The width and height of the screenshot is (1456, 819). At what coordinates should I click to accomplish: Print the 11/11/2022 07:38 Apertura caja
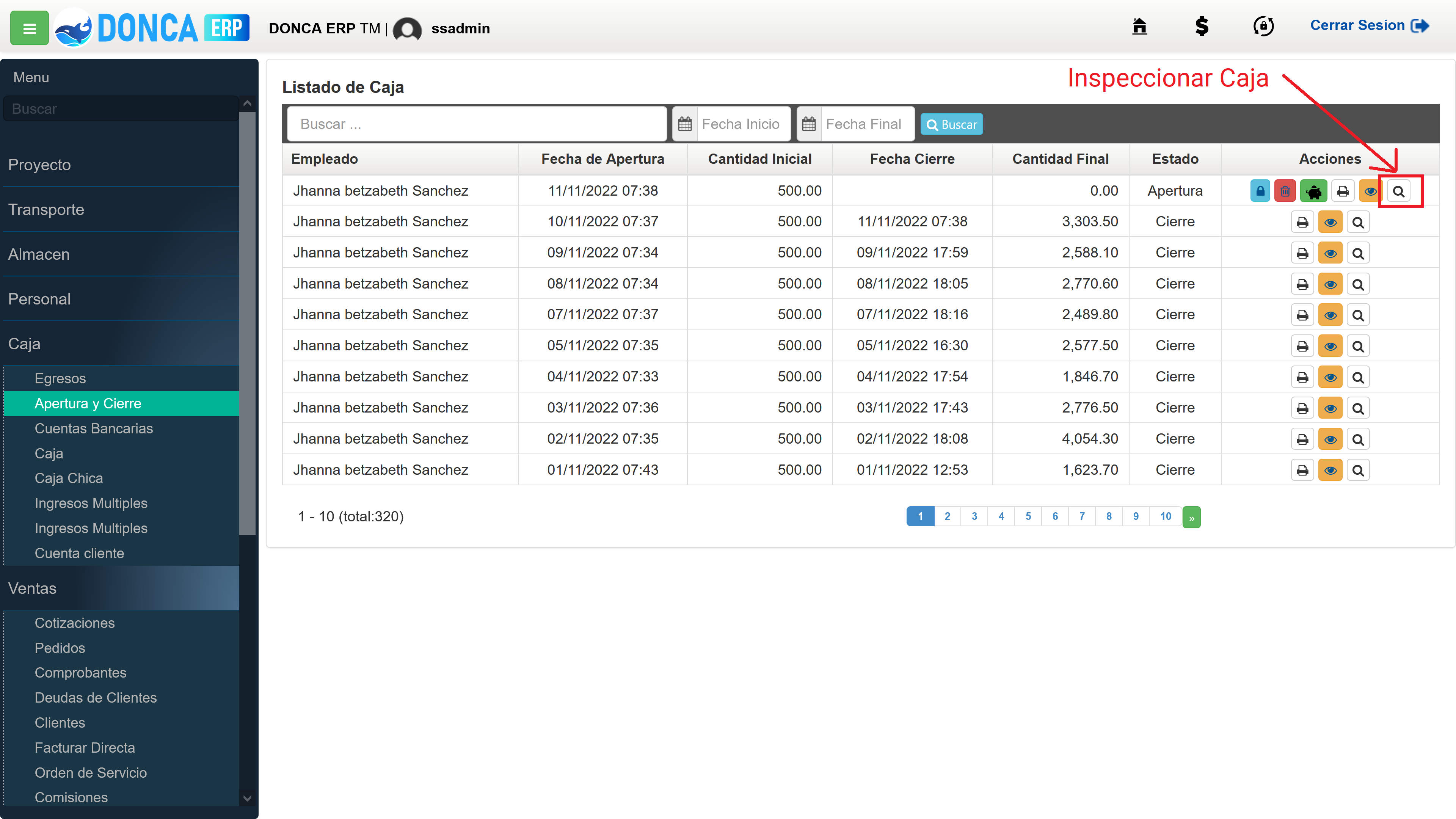tap(1343, 191)
